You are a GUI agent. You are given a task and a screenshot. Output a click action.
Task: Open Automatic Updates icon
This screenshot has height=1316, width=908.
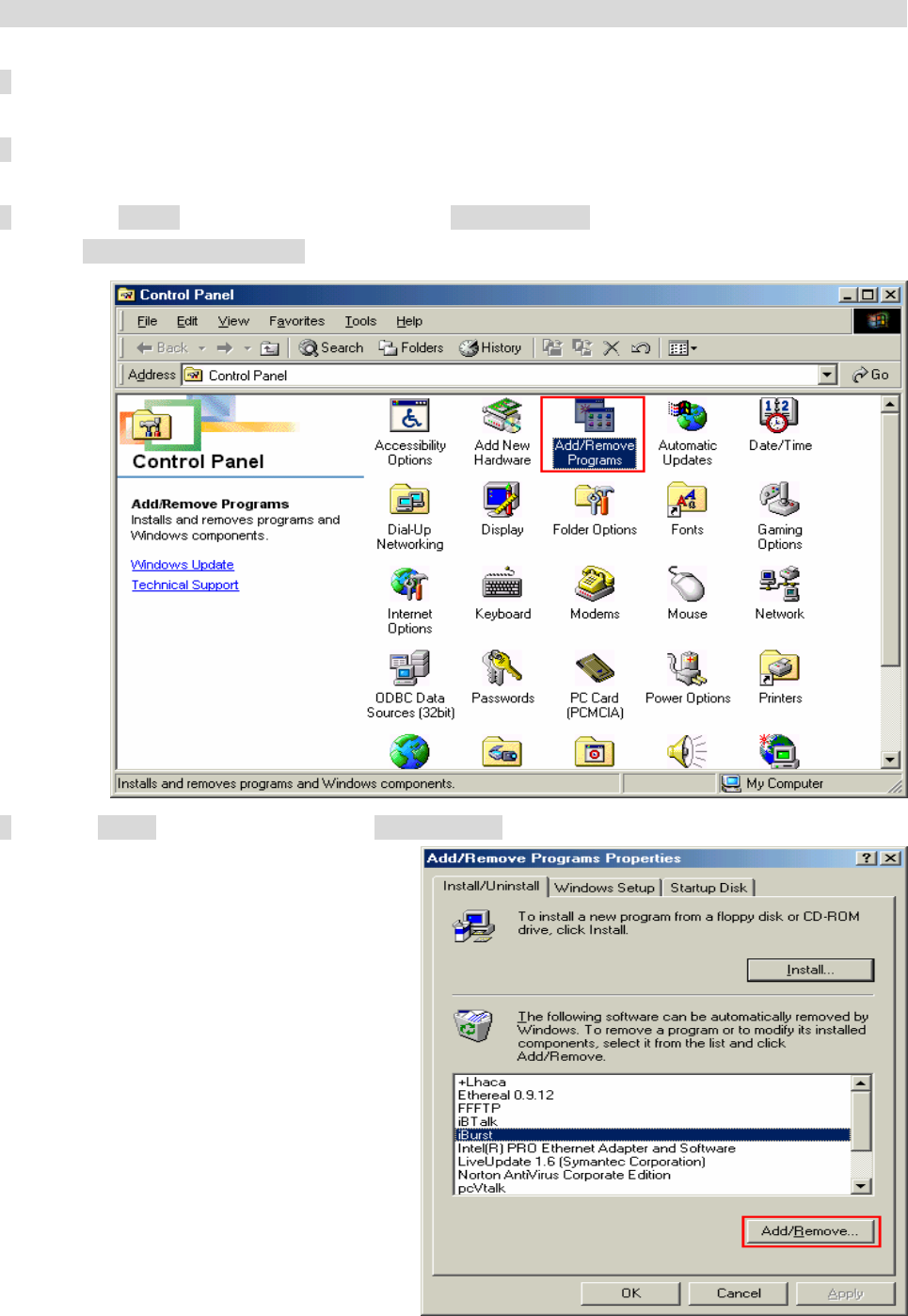pyautogui.click(x=688, y=432)
